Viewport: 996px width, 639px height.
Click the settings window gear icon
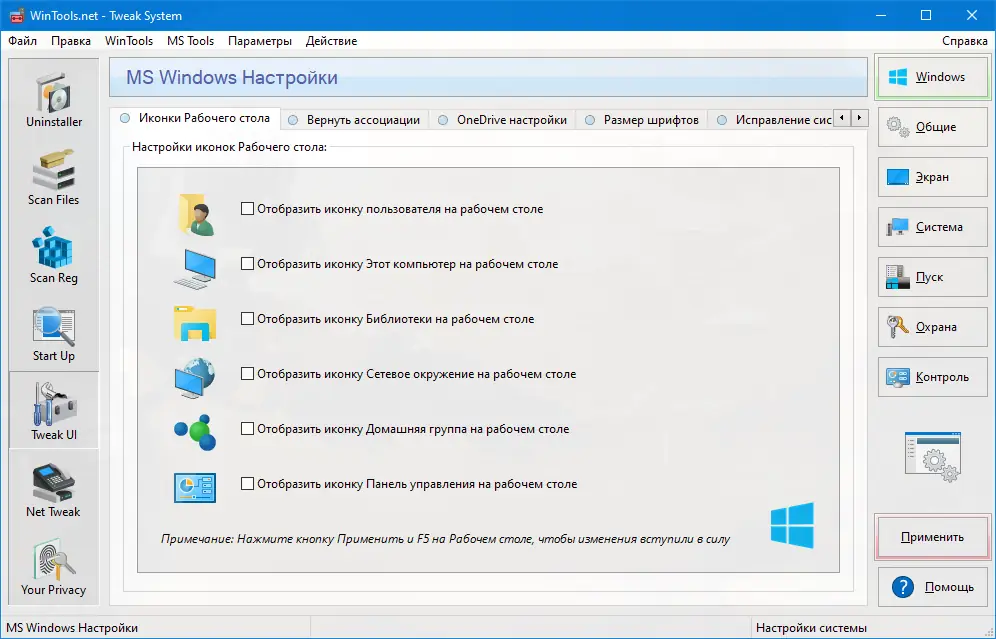tap(932, 457)
